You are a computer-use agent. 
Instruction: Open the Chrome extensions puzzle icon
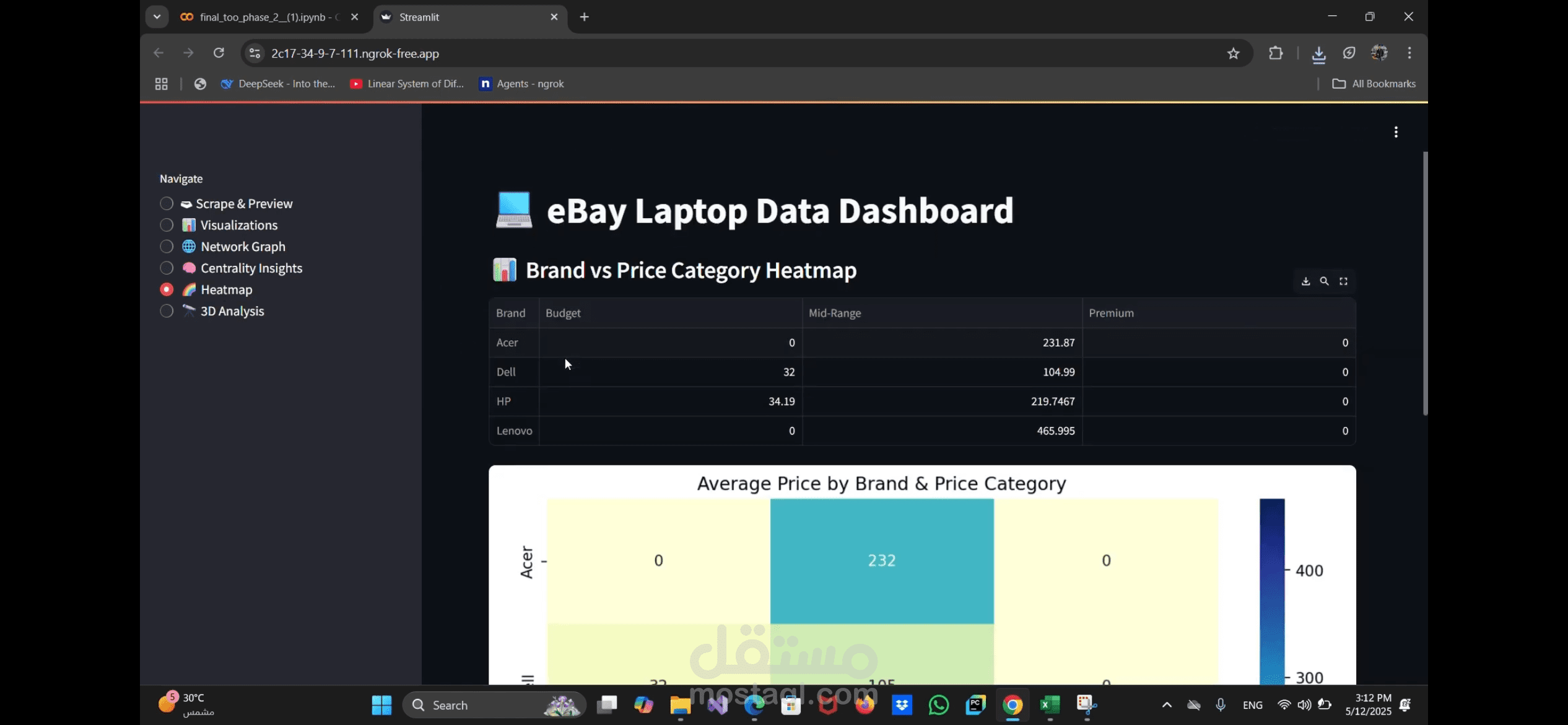click(x=1275, y=53)
